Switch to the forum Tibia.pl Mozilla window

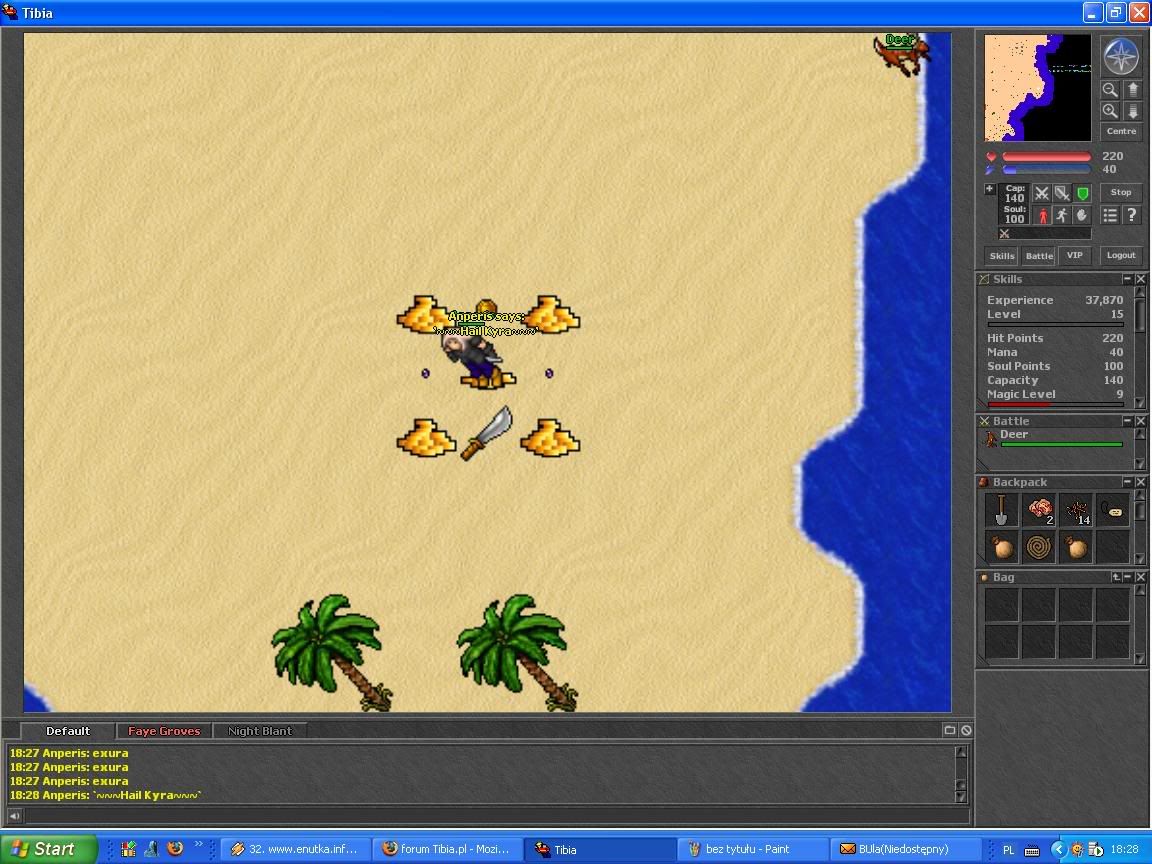tap(447, 849)
